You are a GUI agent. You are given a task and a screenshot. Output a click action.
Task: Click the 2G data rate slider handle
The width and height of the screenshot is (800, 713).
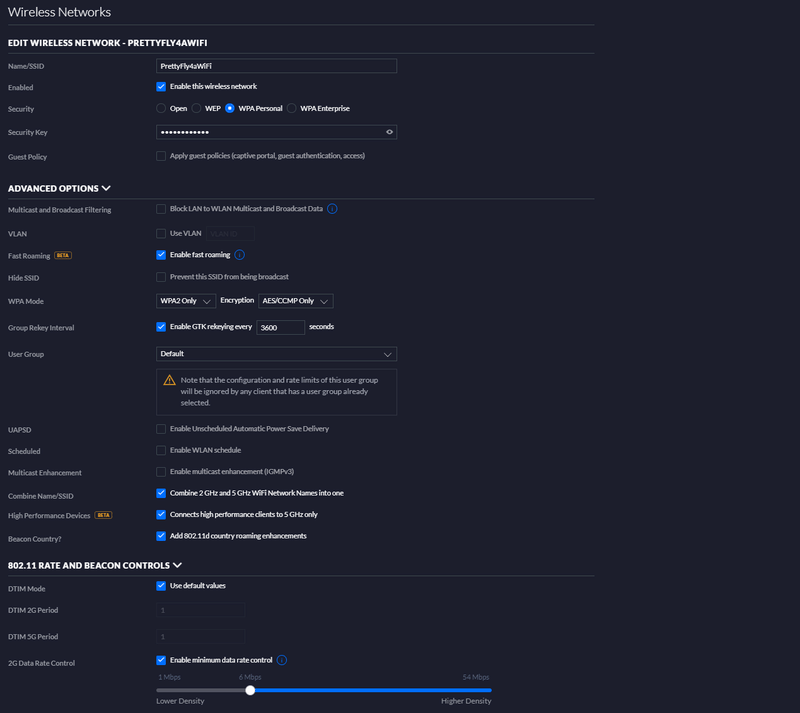(x=250, y=690)
